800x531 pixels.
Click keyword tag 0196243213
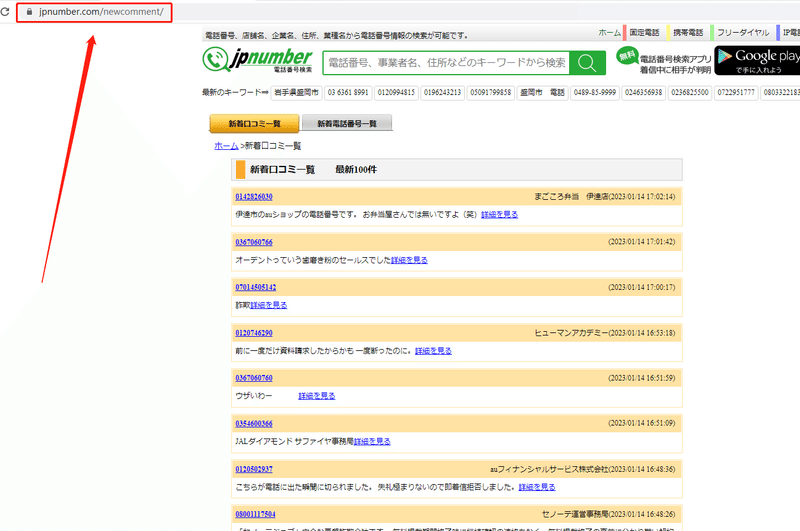tap(442, 93)
